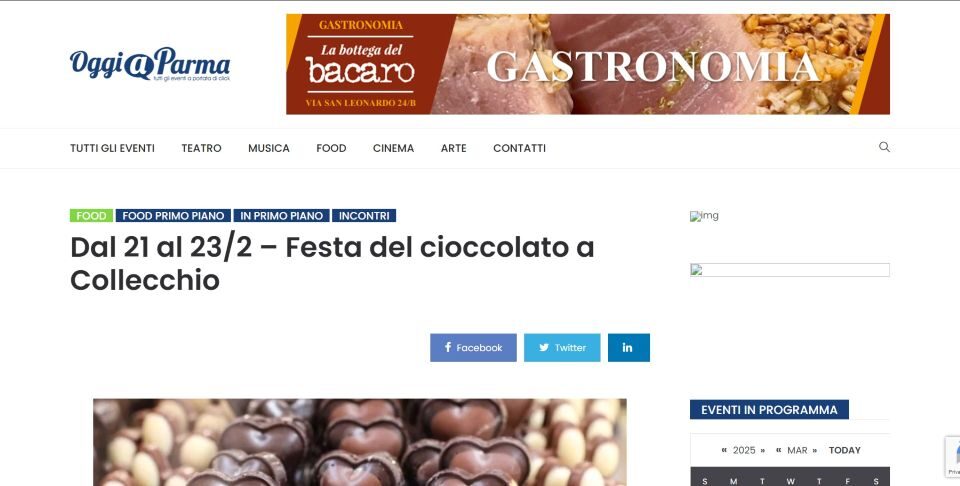Select MUSICA in the navigation bar

(x=269, y=148)
